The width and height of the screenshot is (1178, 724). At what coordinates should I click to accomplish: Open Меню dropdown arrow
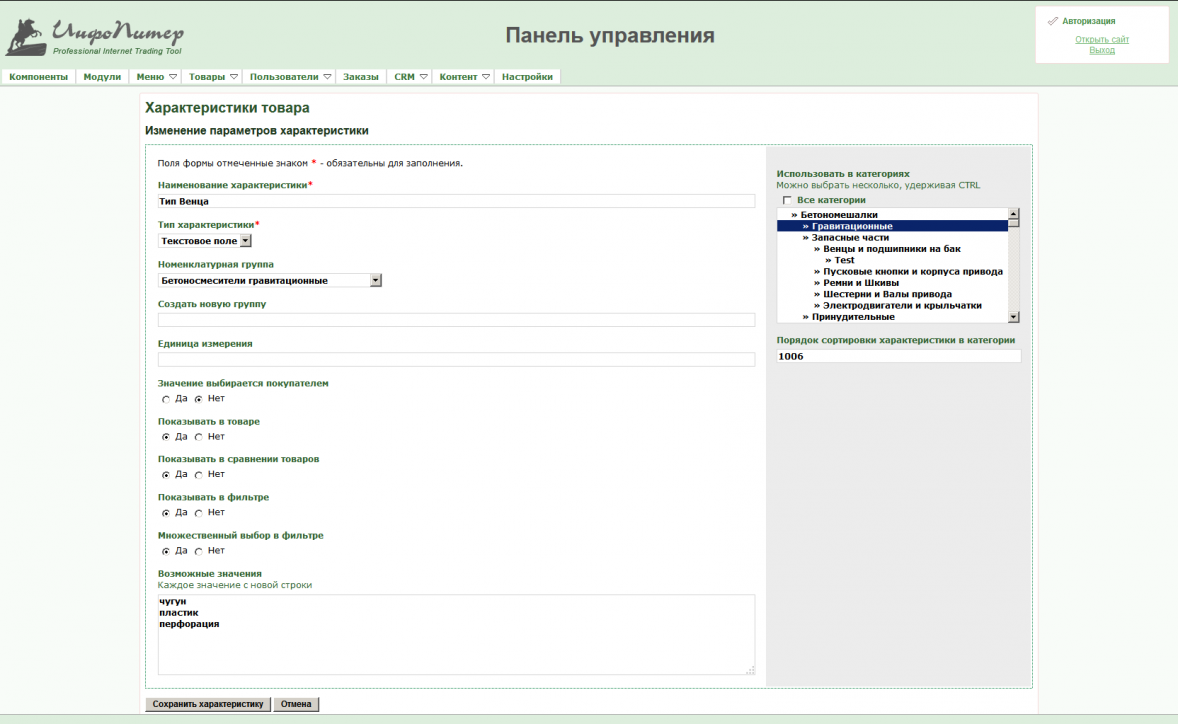pos(173,77)
